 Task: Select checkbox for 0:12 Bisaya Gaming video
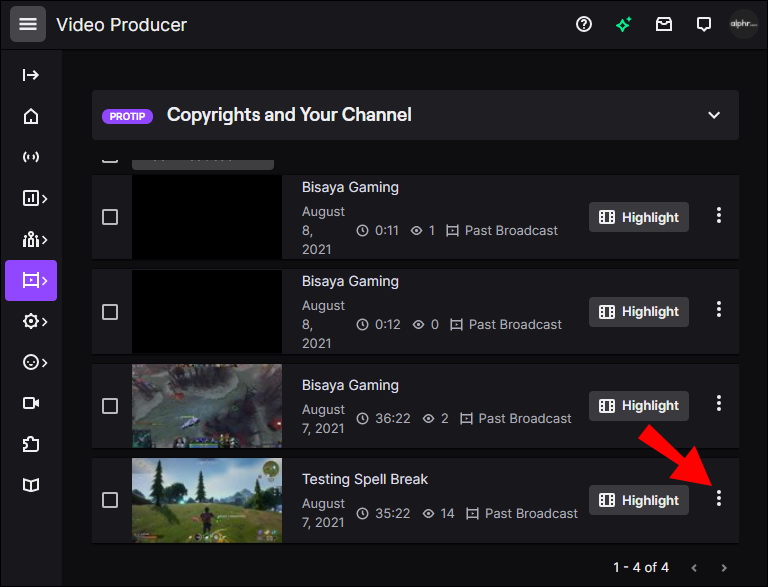110,312
